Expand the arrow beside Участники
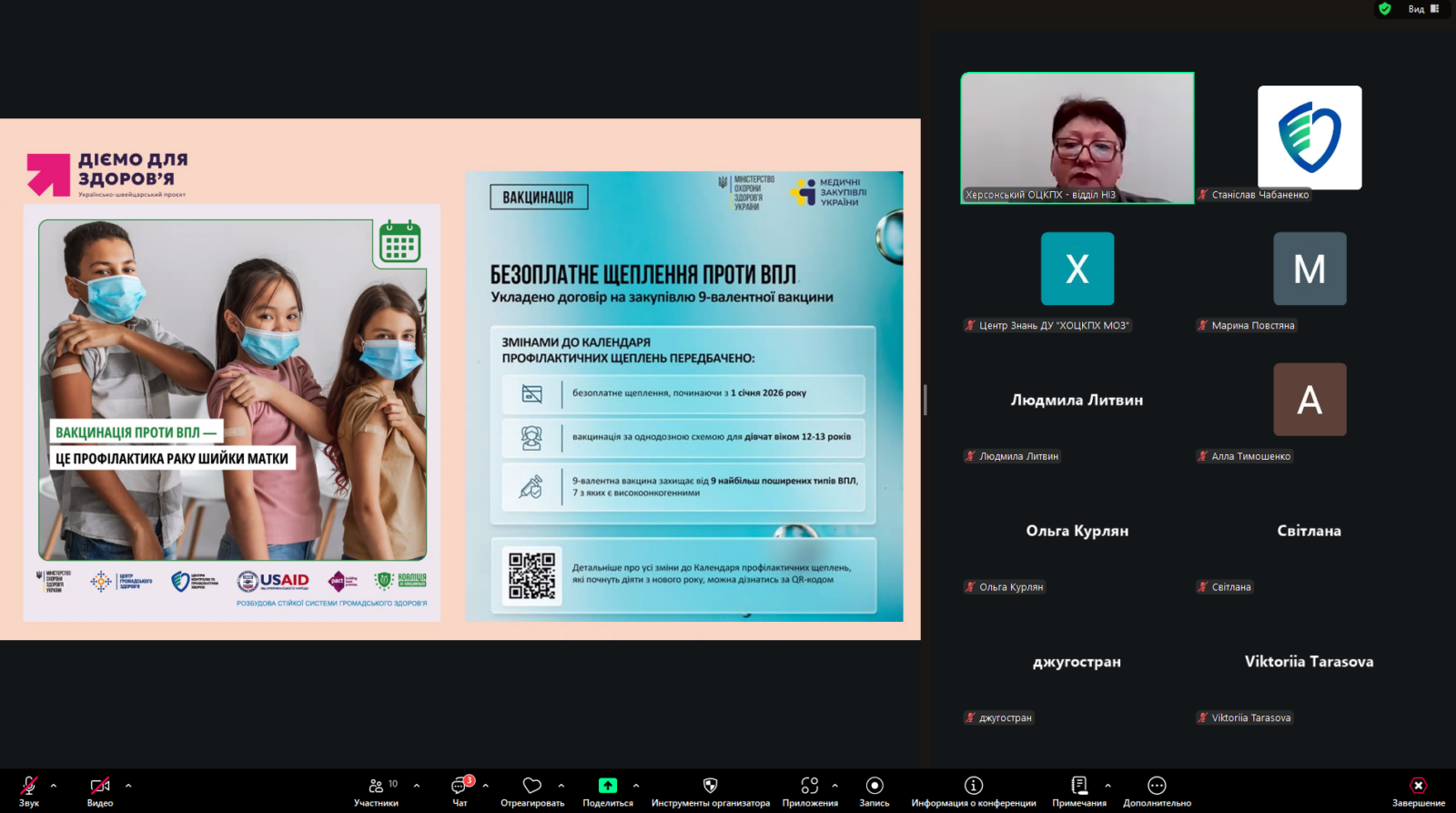 tap(417, 785)
